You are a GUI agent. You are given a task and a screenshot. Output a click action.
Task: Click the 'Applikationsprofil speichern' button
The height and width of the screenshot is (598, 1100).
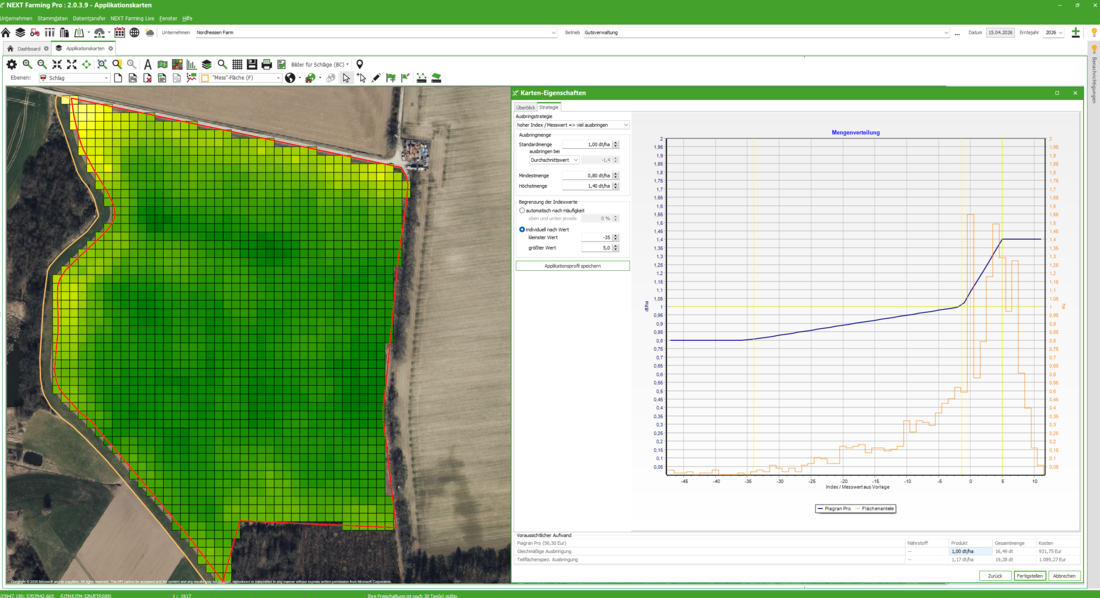tap(572, 266)
